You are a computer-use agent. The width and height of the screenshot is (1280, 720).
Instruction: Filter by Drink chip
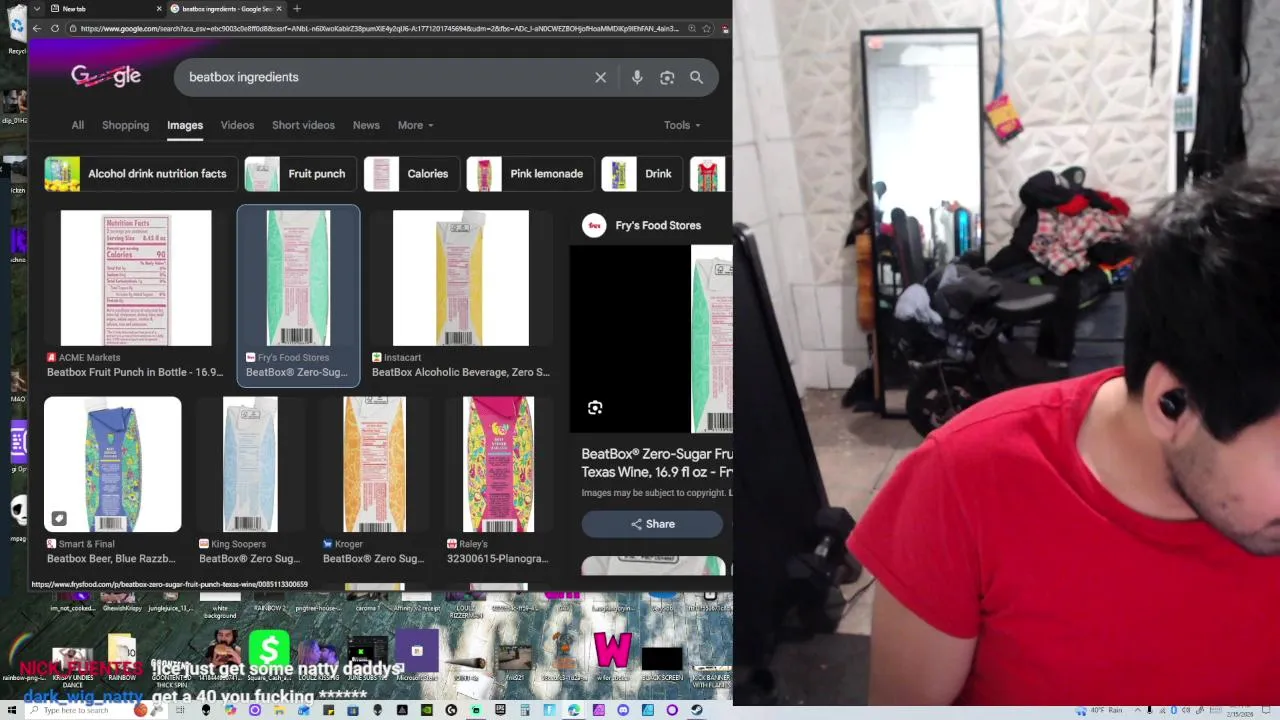pos(641,174)
